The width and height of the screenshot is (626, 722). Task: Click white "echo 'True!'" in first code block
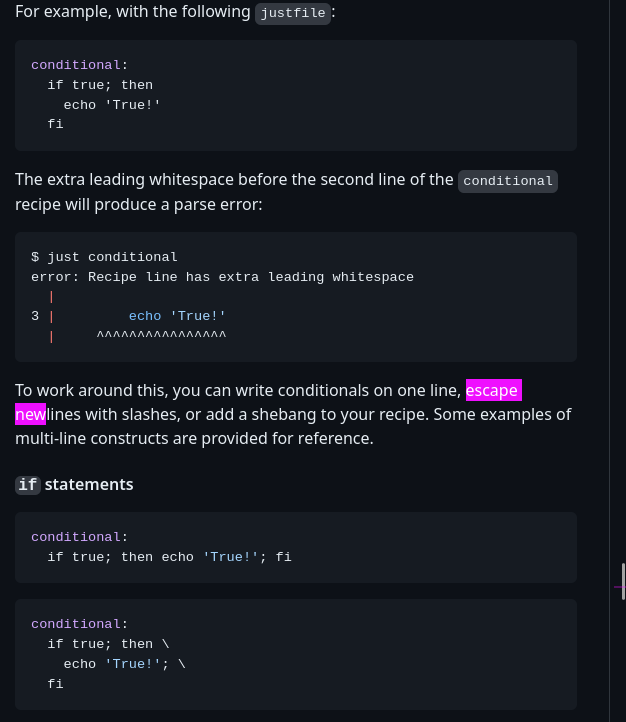(112, 105)
